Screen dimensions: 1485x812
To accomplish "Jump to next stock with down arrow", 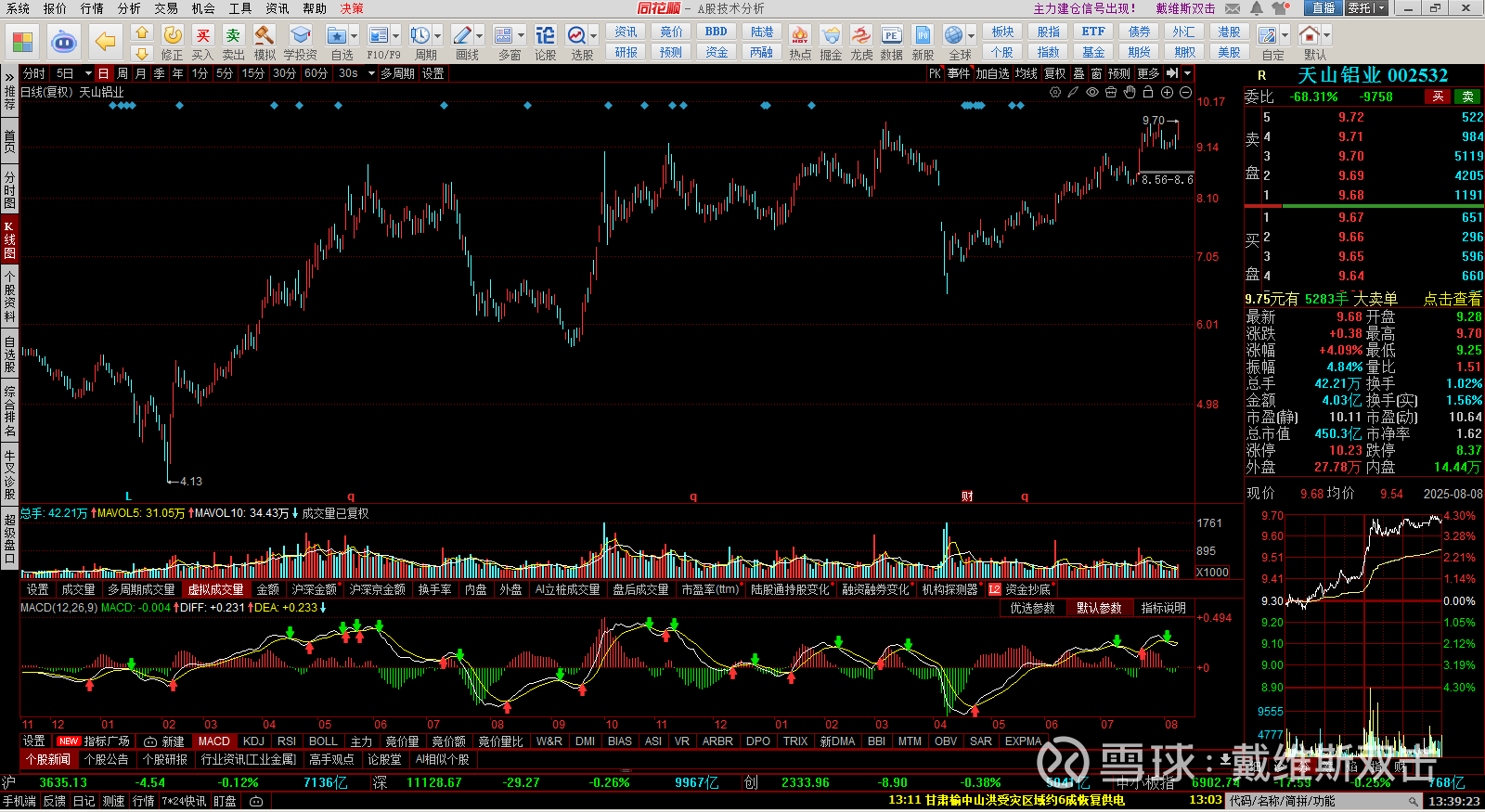I will coord(141,54).
